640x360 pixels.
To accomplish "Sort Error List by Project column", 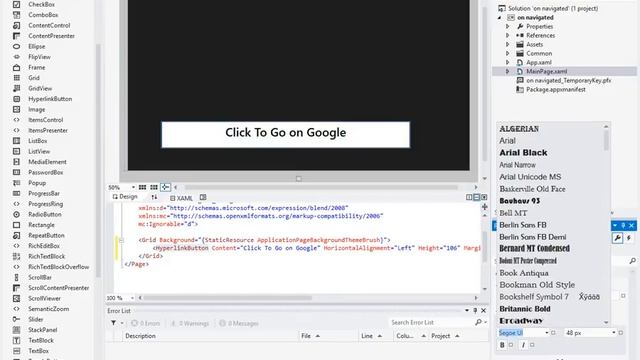I will coord(440,336).
